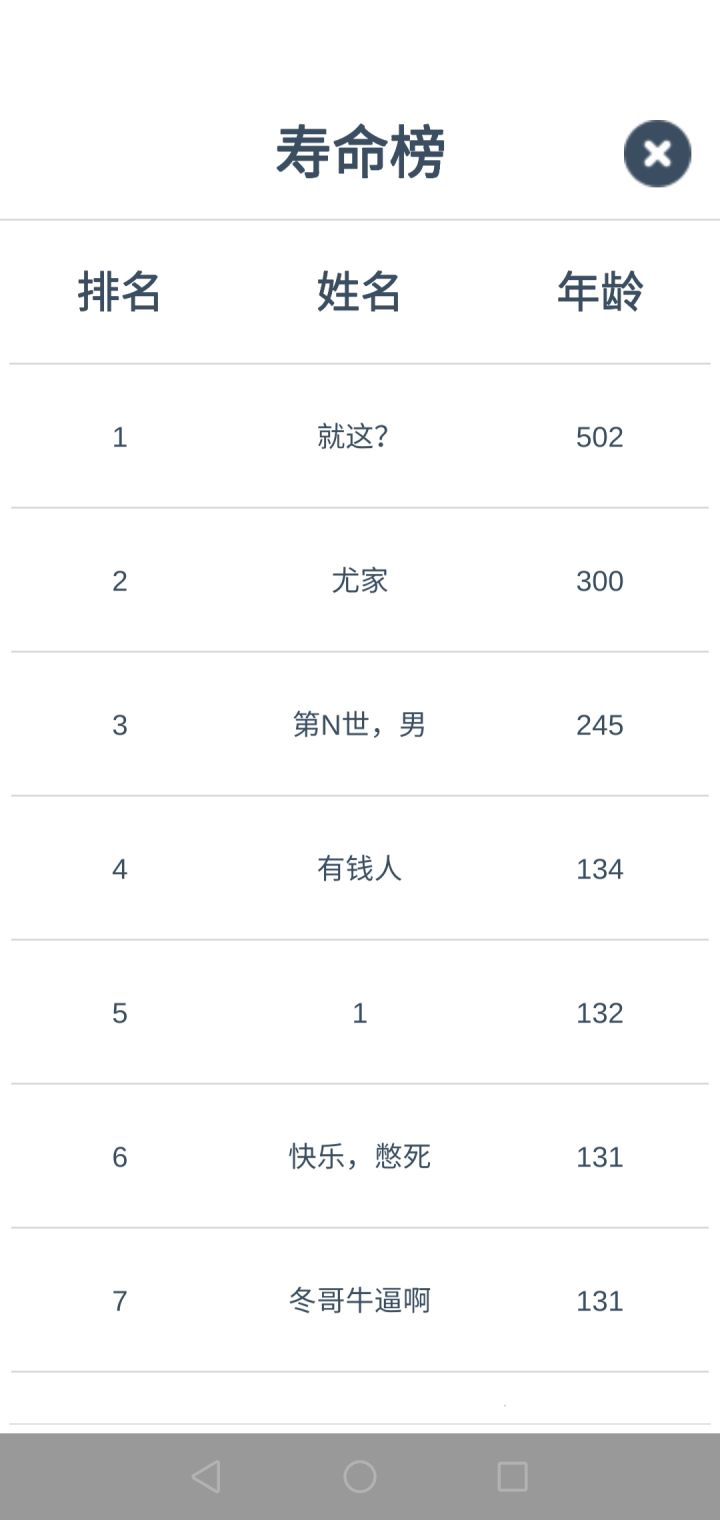Click the age value 134
This screenshot has height=1520, width=720.
pyautogui.click(x=600, y=869)
